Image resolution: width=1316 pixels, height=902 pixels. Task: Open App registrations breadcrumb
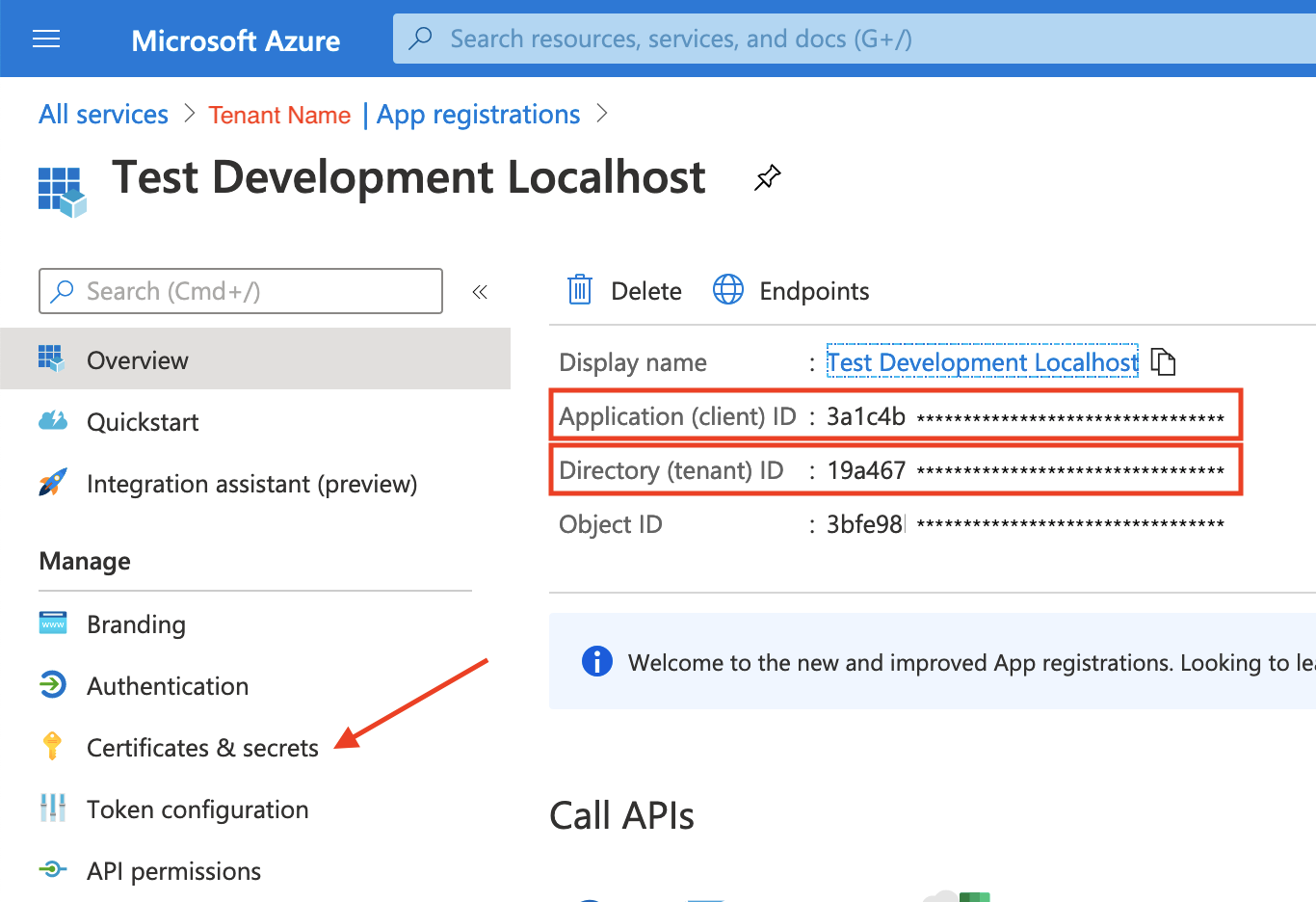(478, 115)
